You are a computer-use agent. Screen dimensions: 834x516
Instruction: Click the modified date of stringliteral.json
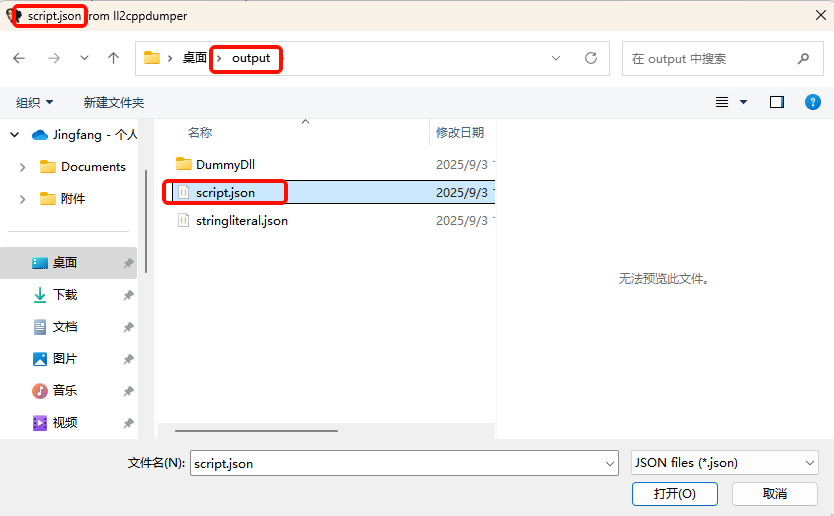(x=462, y=221)
